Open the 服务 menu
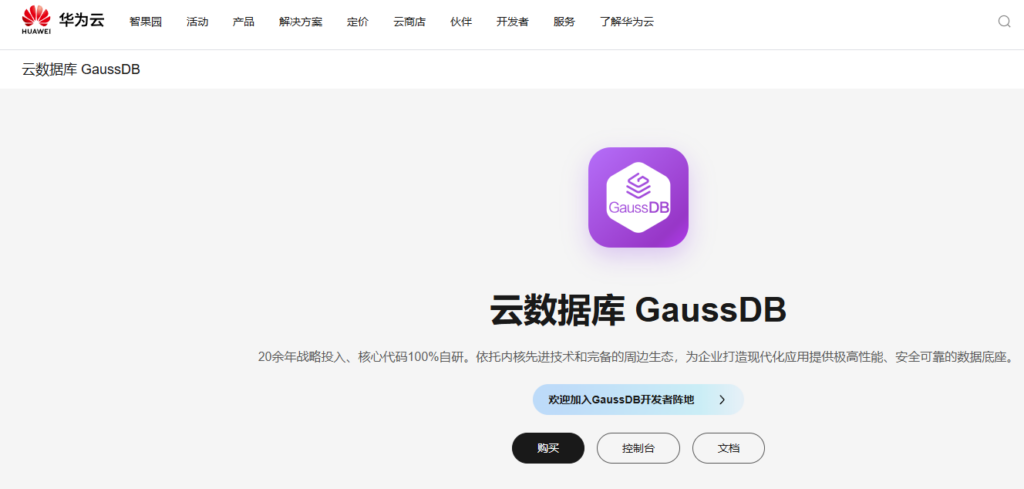Screen dimensions: 1024x489 [x=564, y=22]
